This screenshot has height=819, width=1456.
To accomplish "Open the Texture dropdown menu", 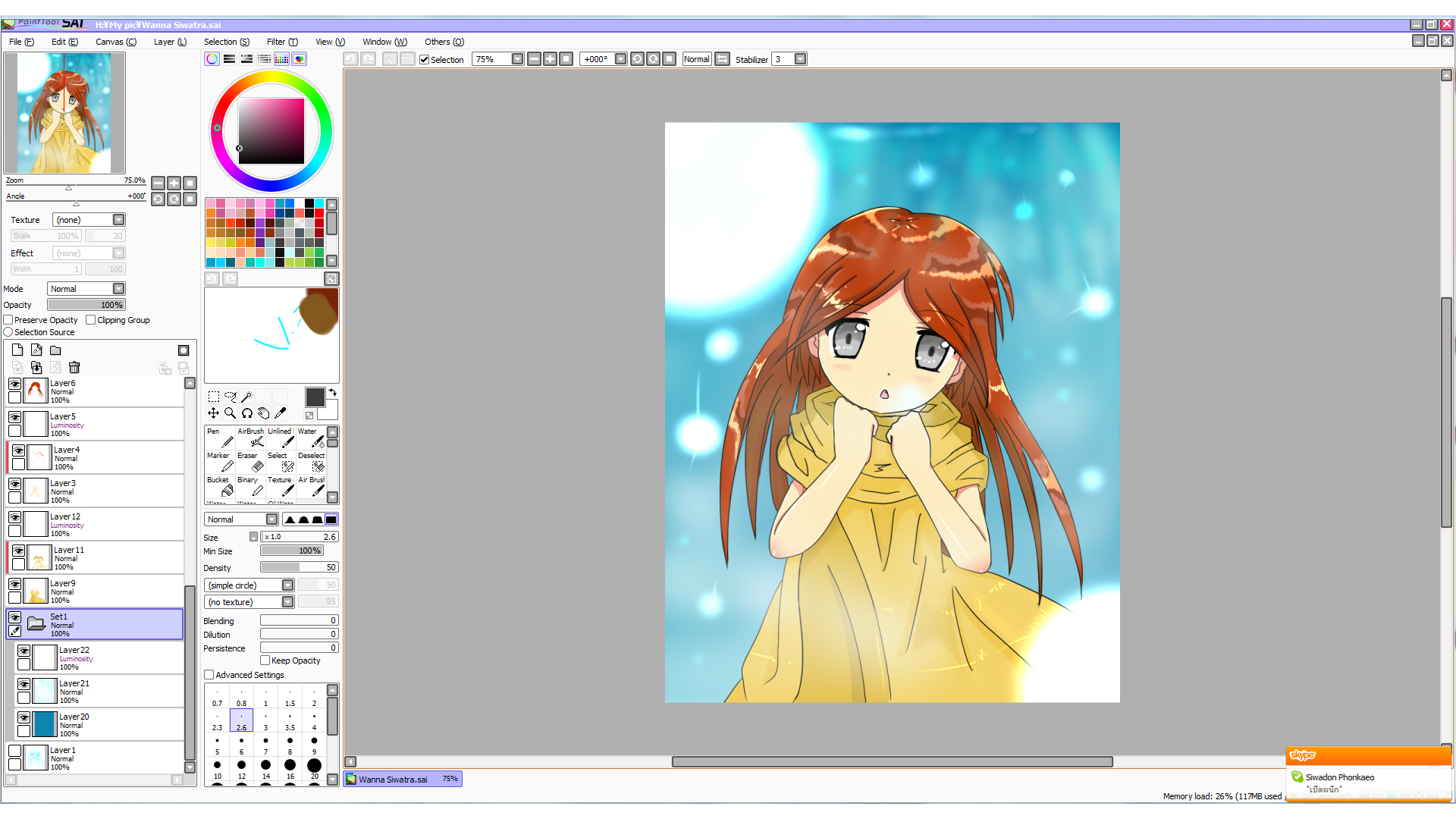I will 118,220.
